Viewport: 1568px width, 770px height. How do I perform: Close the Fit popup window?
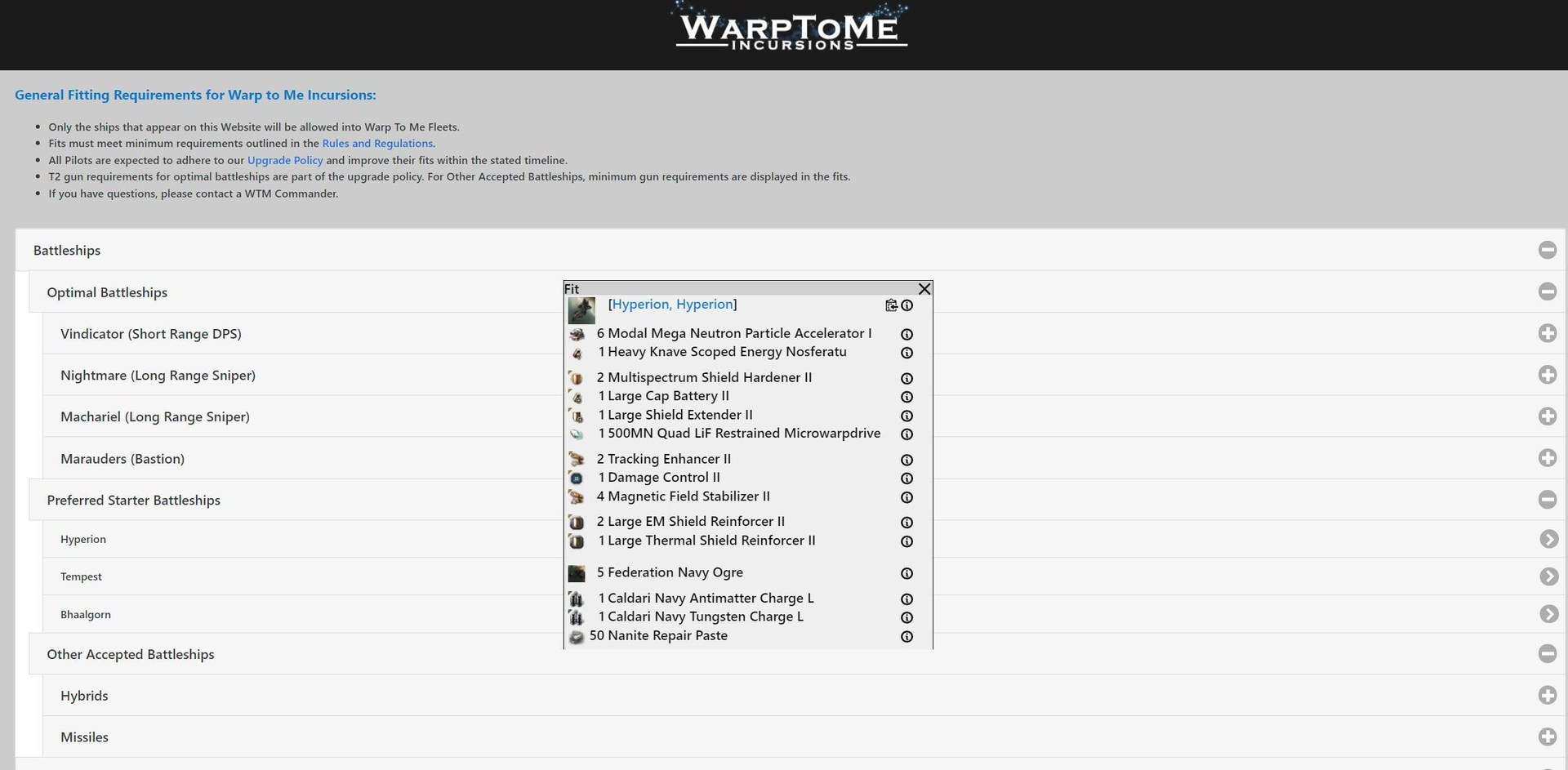click(924, 289)
